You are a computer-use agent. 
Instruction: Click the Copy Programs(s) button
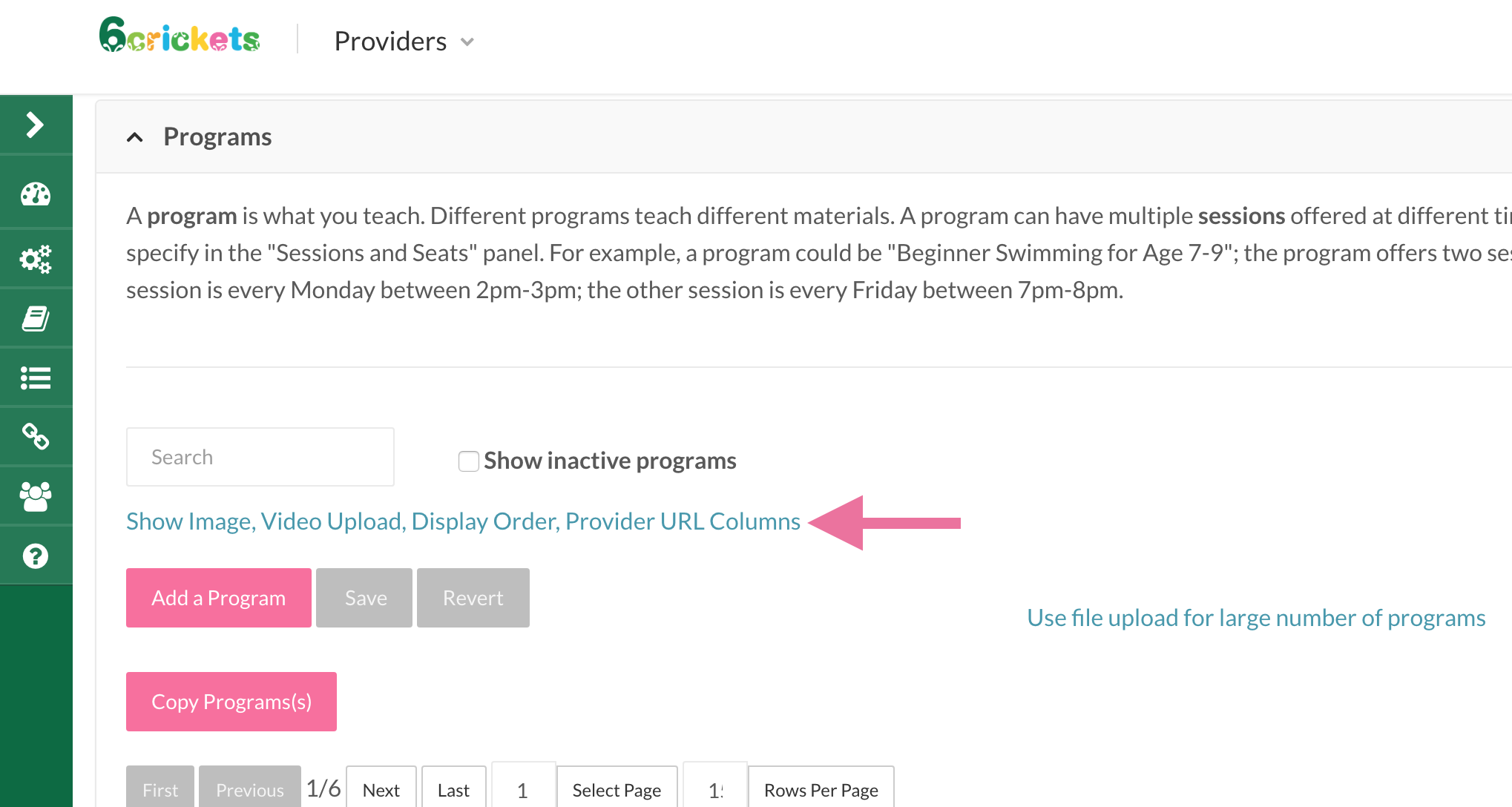pyautogui.click(x=231, y=702)
